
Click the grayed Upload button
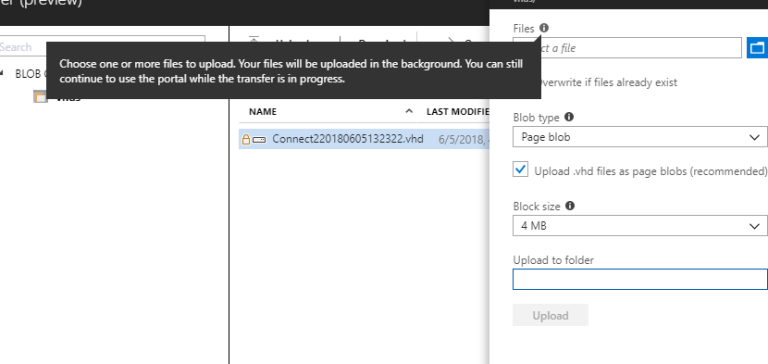551,315
